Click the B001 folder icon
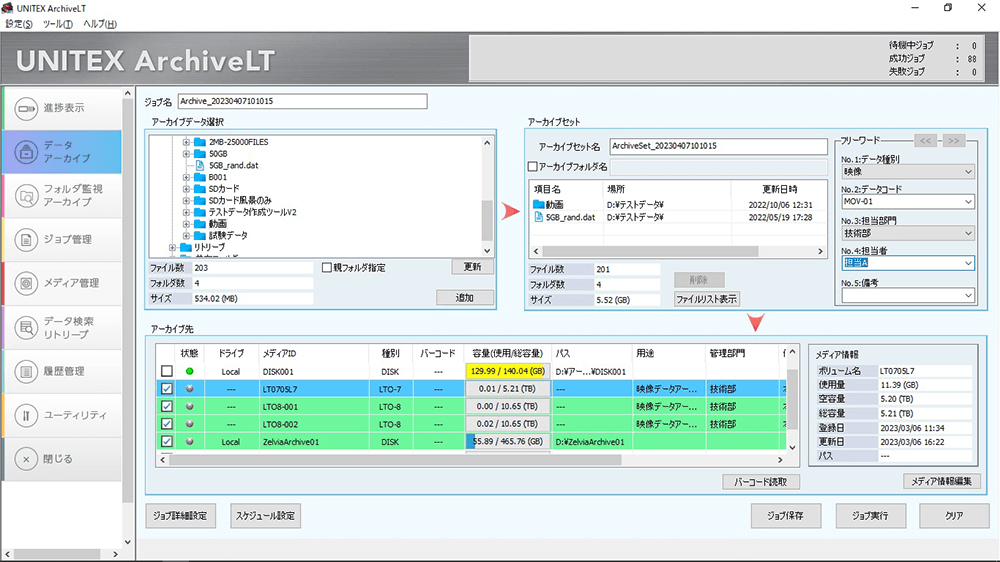The height and width of the screenshot is (562, 1000). [x=200, y=177]
